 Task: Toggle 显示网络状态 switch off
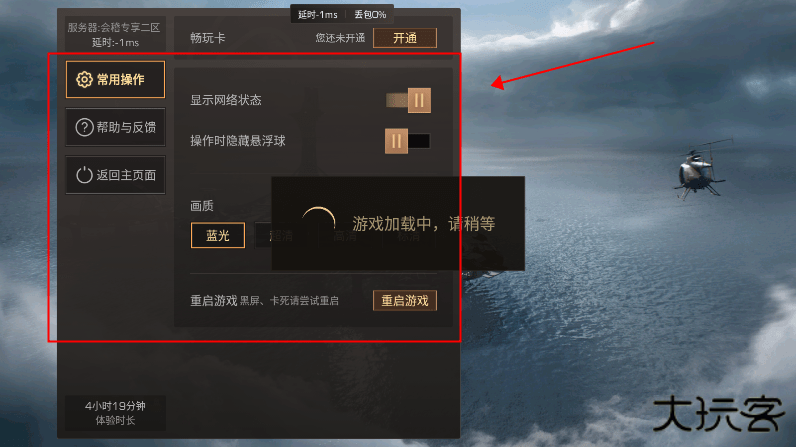408,100
